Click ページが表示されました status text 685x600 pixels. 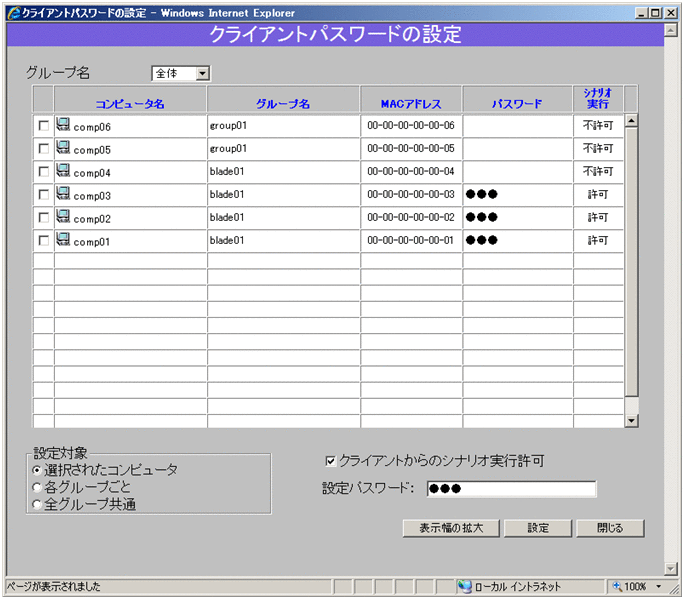tap(54, 586)
